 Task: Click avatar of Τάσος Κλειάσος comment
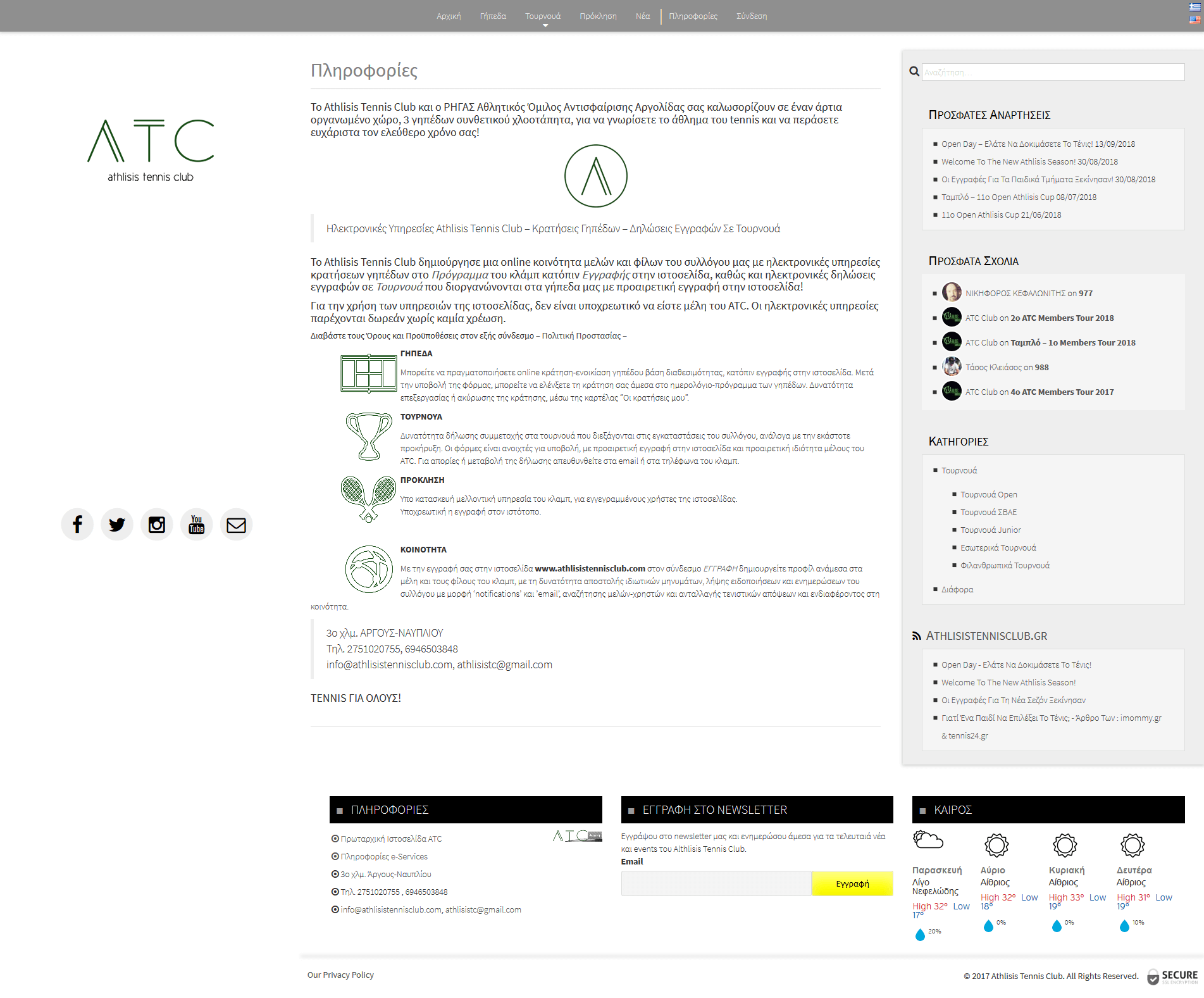click(x=952, y=366)
